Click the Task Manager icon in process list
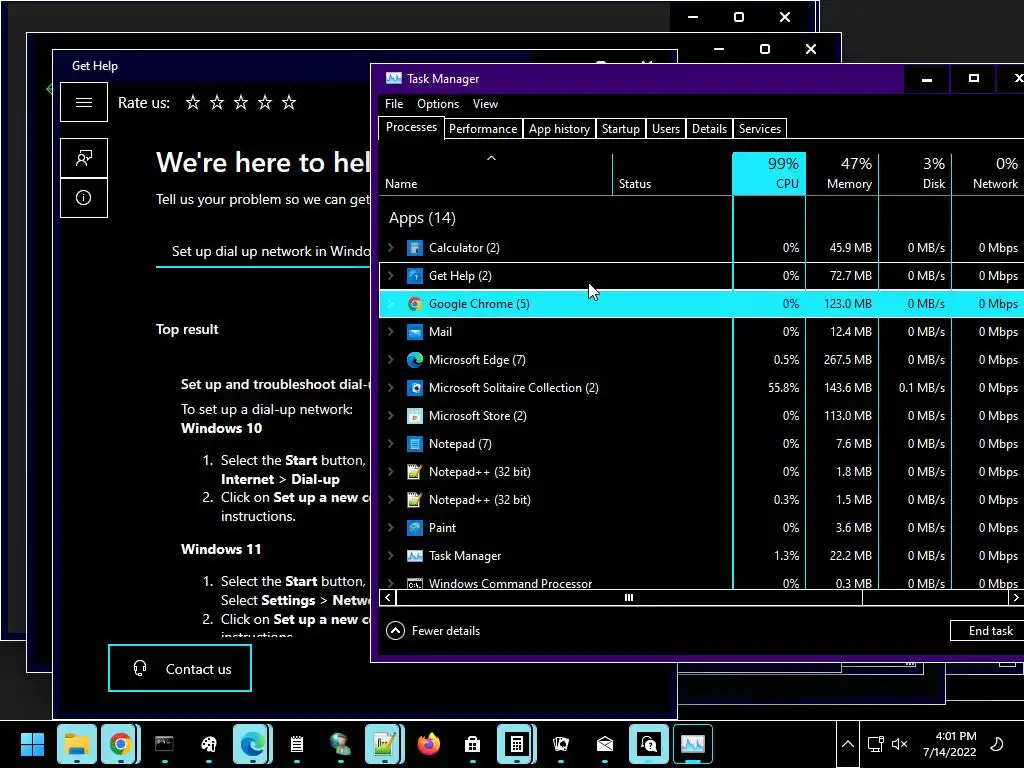 point(414,556)
